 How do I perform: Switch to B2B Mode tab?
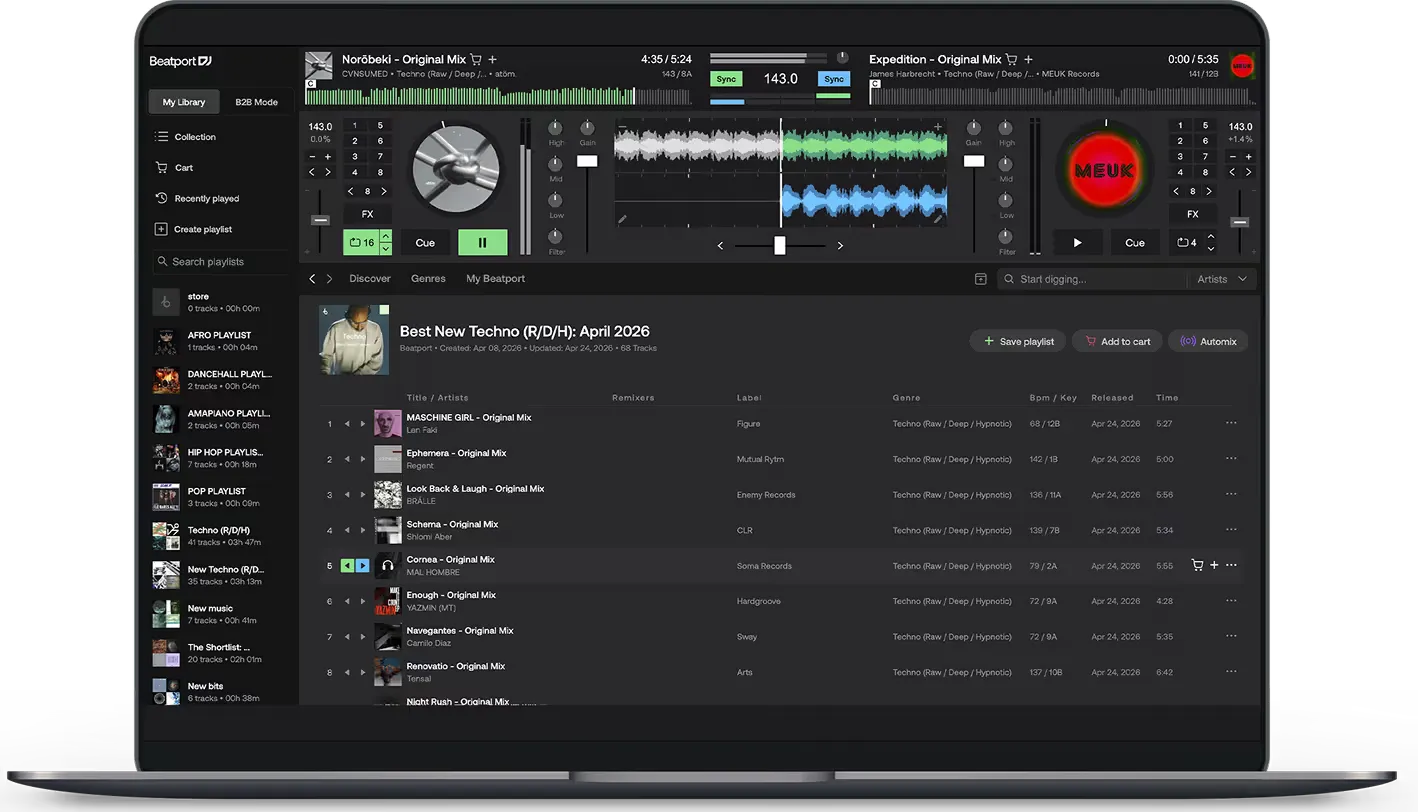tap(256, 102)
